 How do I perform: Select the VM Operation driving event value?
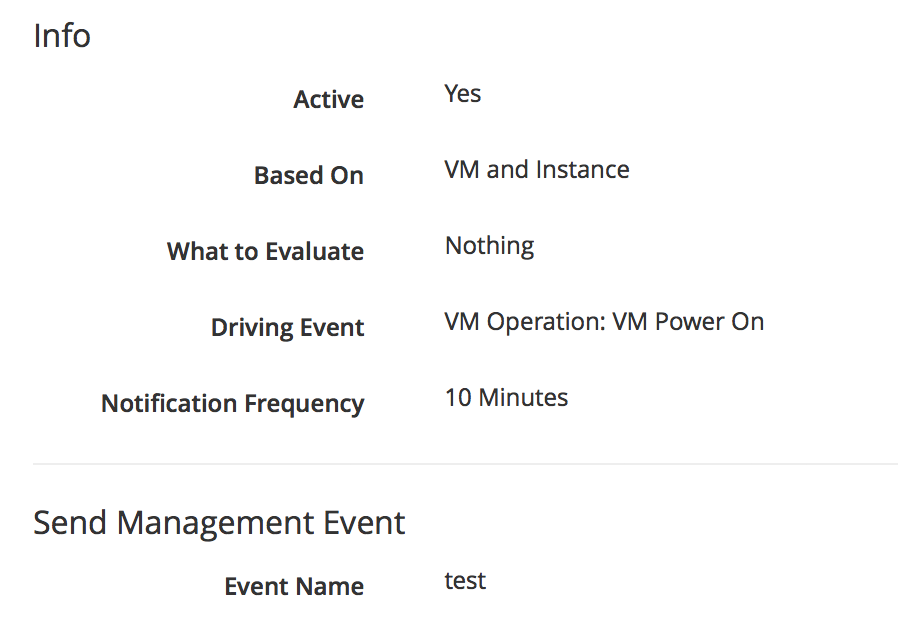[x=604, y=322]
